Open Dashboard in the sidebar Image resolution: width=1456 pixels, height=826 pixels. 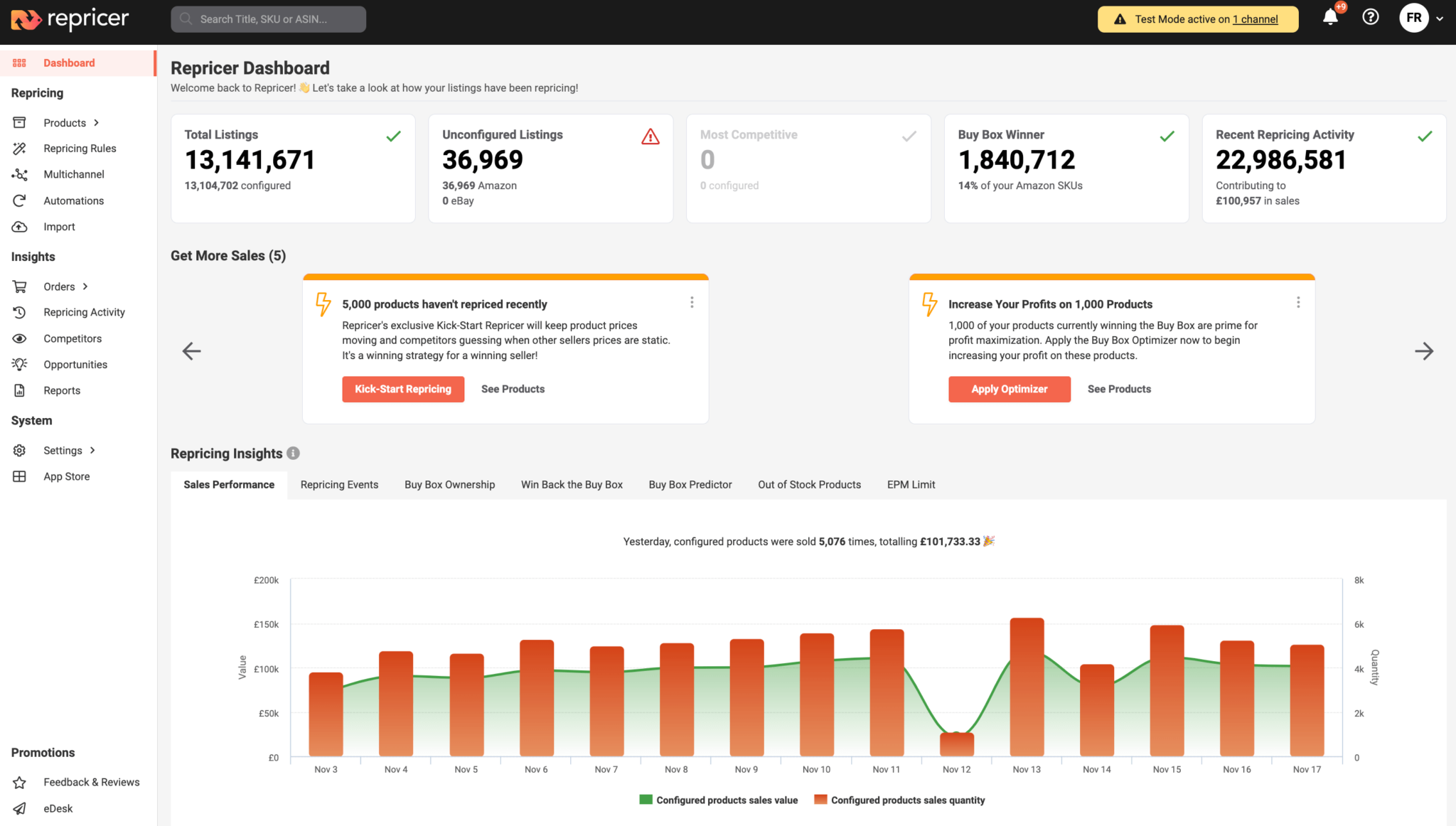(x=77, y=63)
